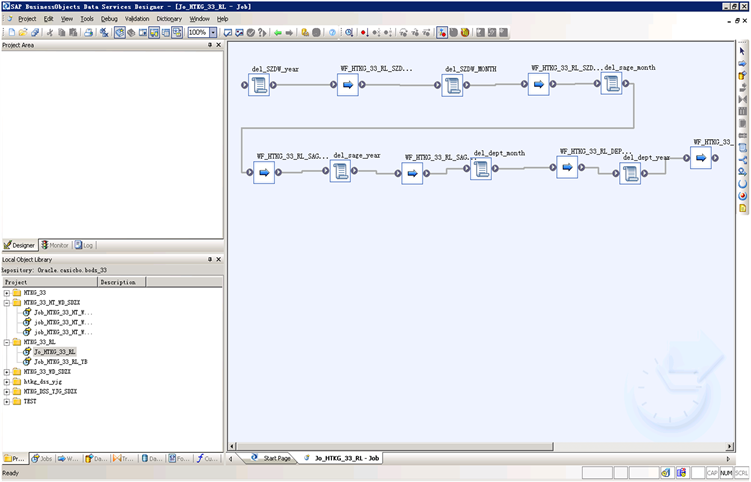This screenshot has width=751, height=482.
Task: Open the Jobs tab in object library
Action: pyautogui.click(x=41, y=458)
